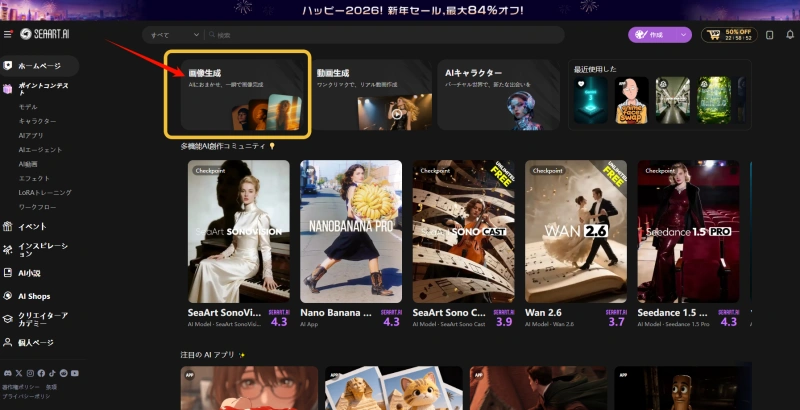The image size is (800, 410).
Task: Open the subway corridor recent thumbnail
Action: click(x=672, y=100)
